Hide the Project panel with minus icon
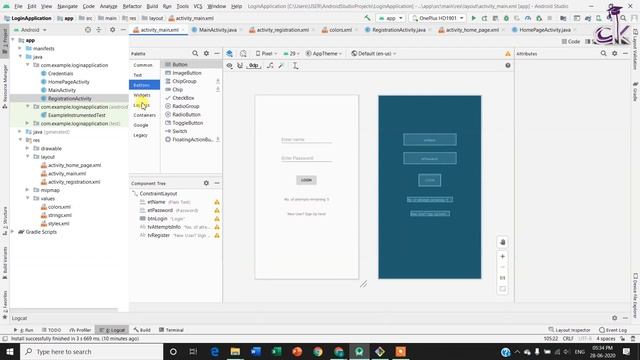 tap(123, 30)
